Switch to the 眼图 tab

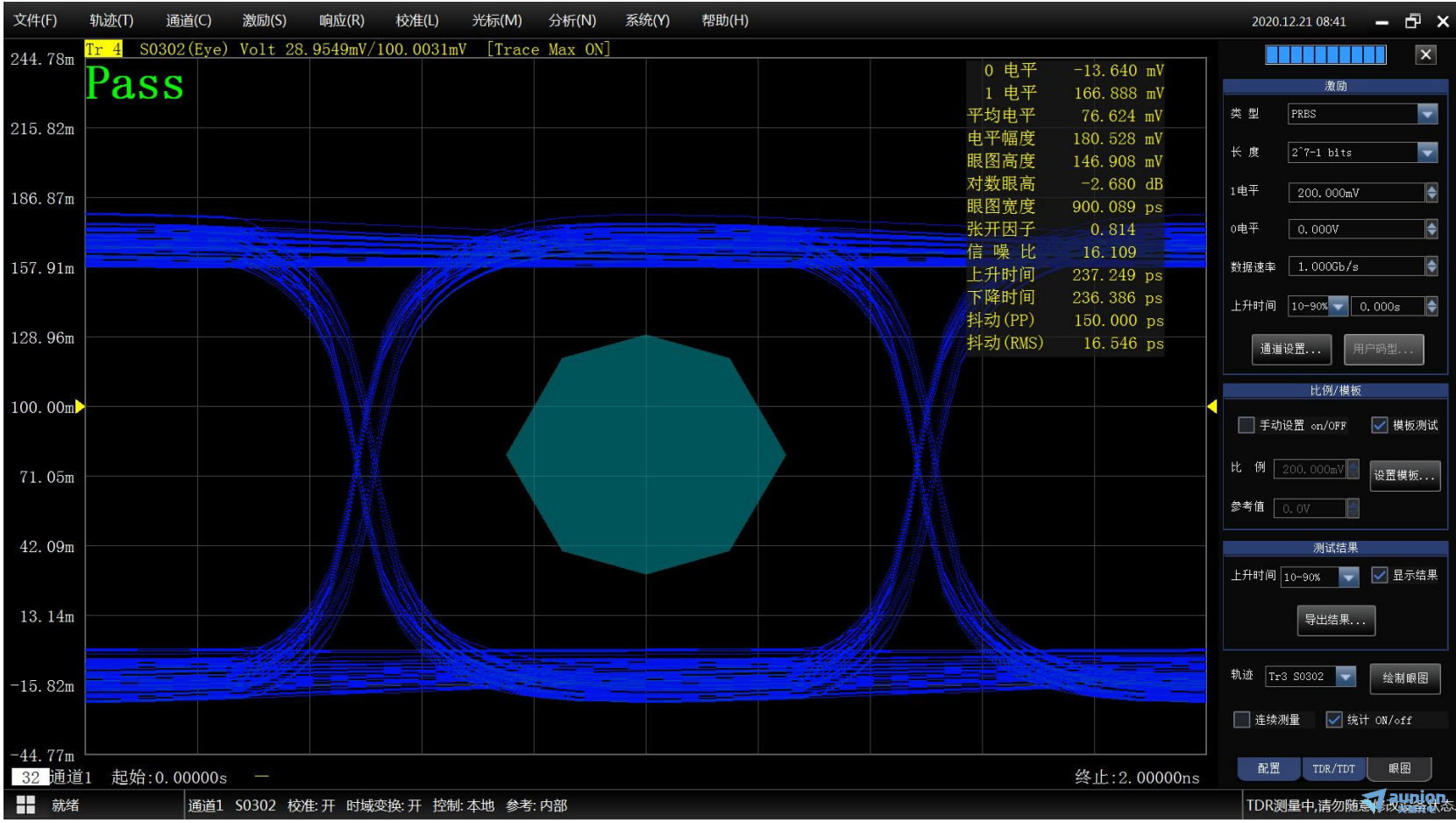coord(1399,769)
